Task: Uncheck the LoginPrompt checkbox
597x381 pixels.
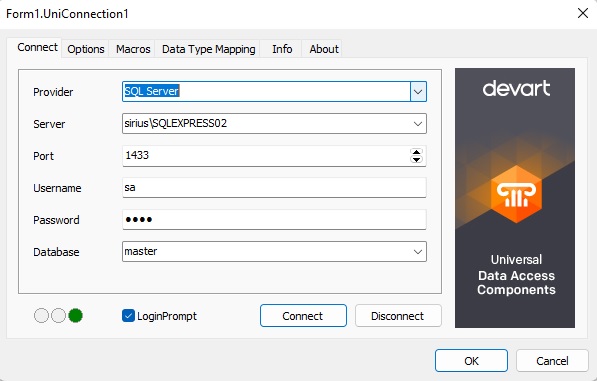Action: pyautogui.click(x=128, y=316)
